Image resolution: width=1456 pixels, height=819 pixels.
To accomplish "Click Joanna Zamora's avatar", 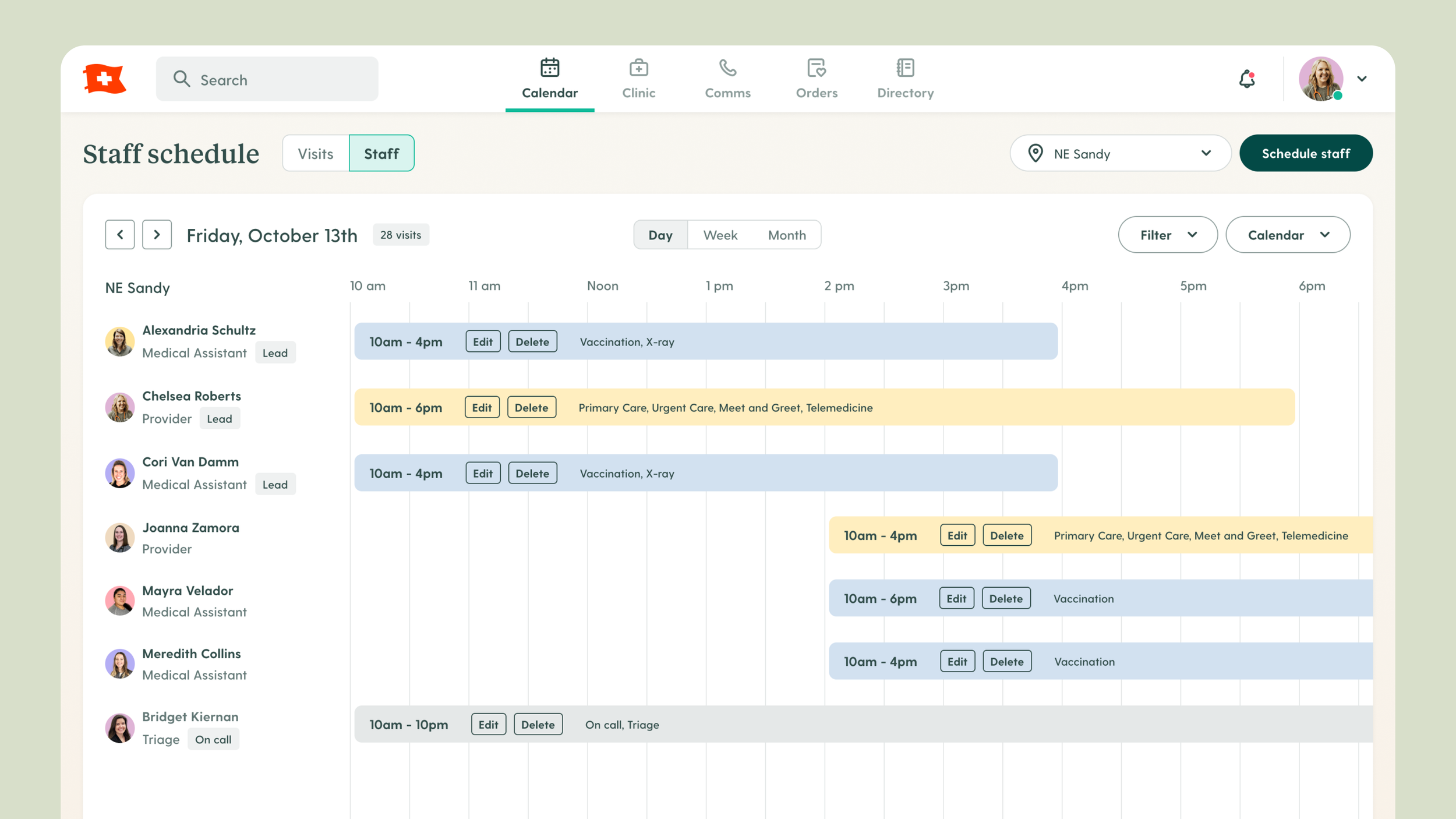I will tap(120, 538).
